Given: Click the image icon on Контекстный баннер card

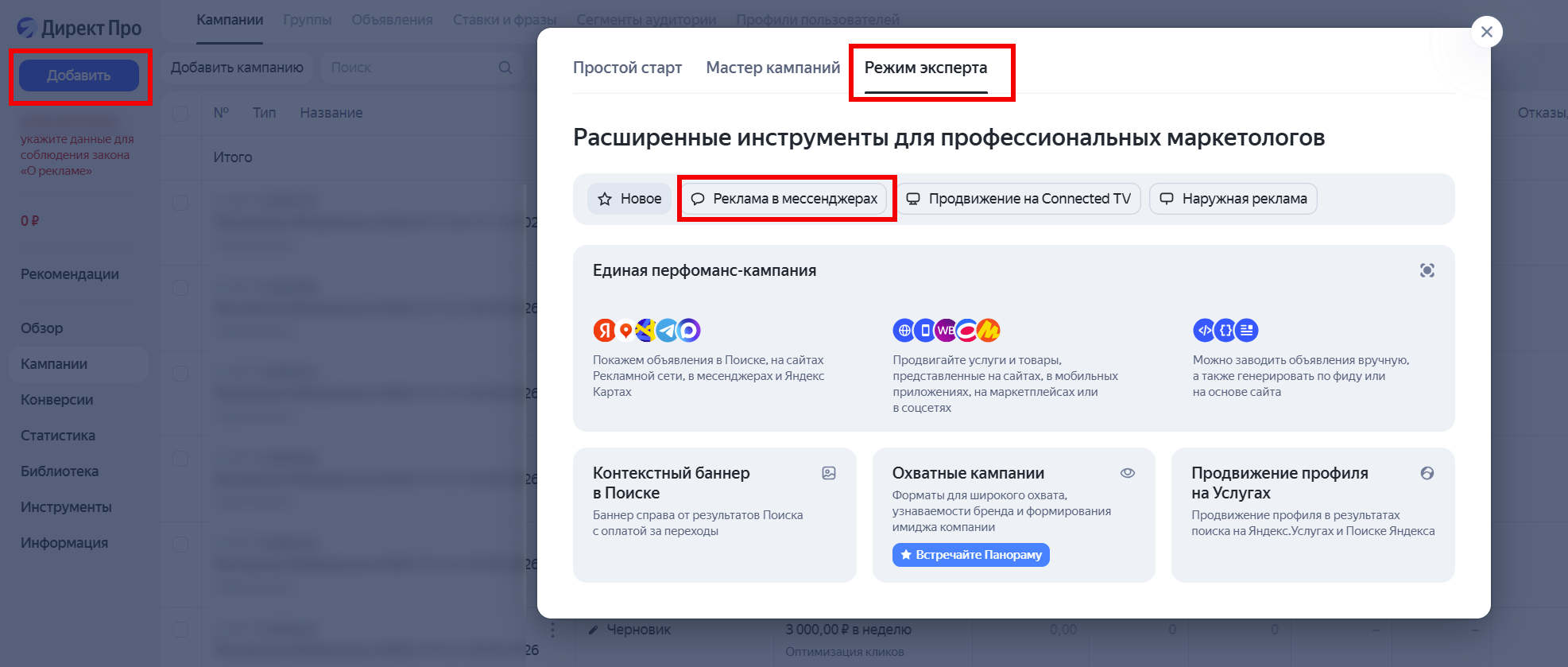Looking at the screenshot, I should pyautogui.click(x=829, y=473).
